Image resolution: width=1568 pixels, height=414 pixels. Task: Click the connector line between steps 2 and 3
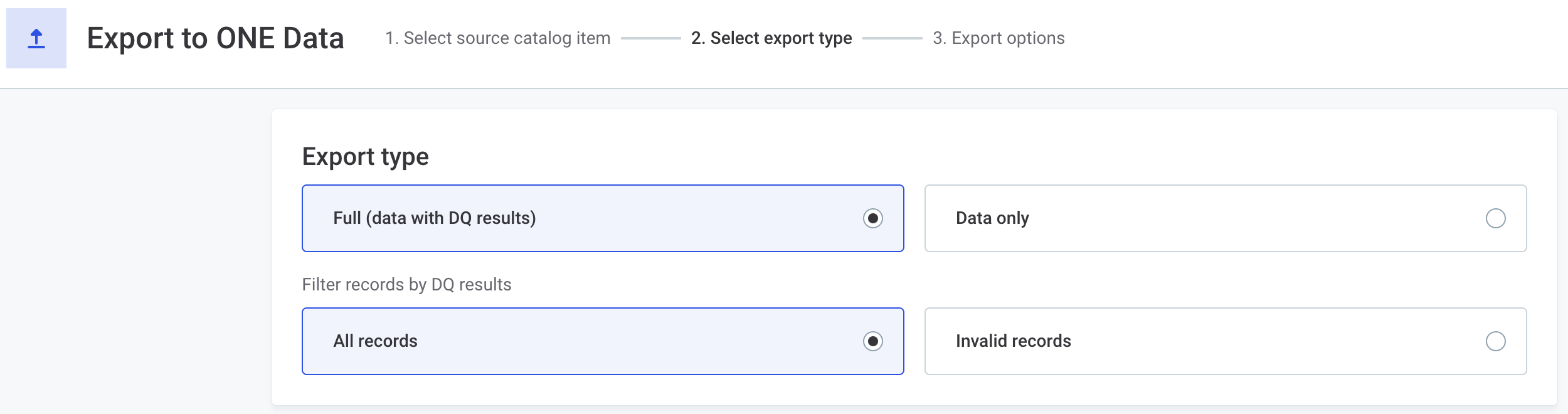pyautogui.click(x=892, y=38)
